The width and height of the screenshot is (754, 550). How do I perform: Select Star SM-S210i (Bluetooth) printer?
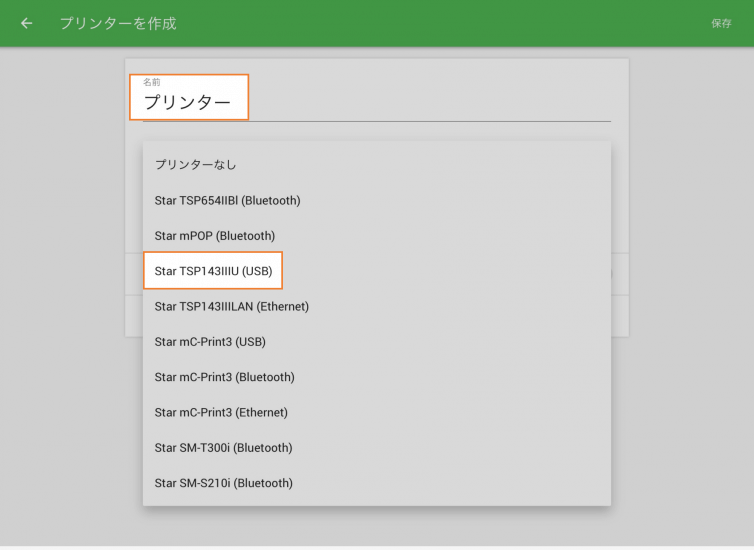(x=377, y=483)
